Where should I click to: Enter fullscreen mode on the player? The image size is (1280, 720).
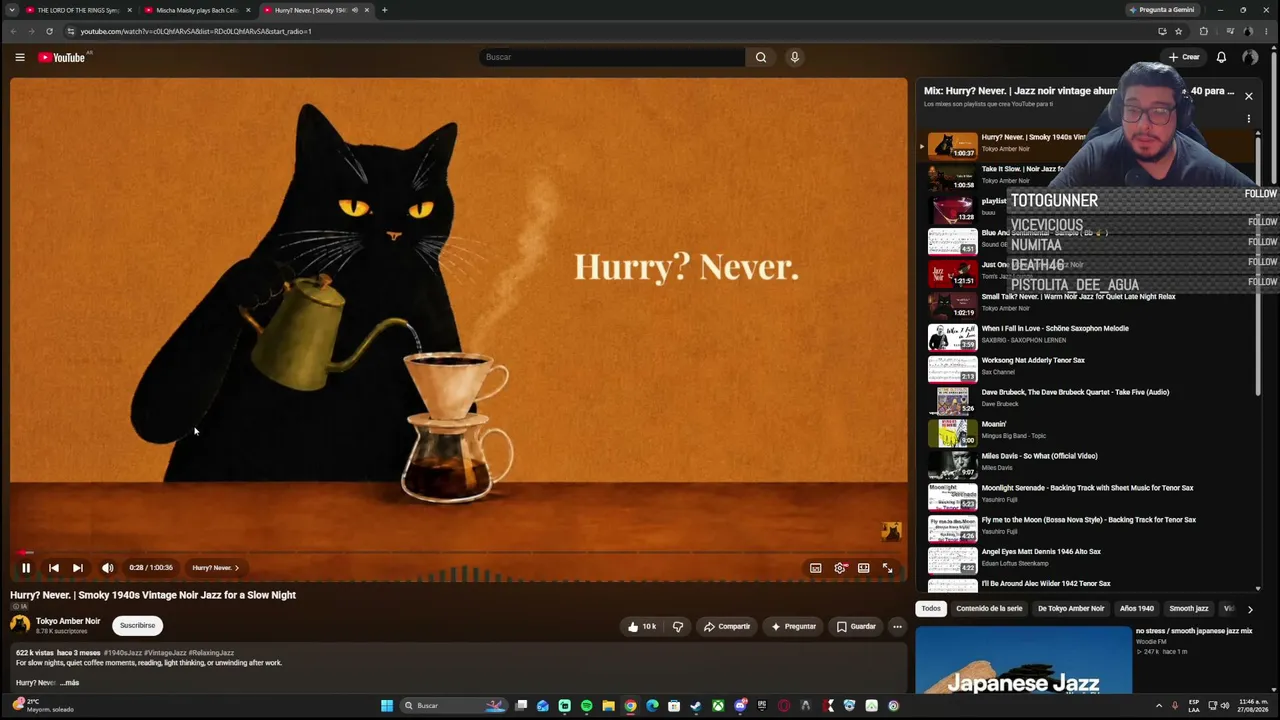pos(887,568)
